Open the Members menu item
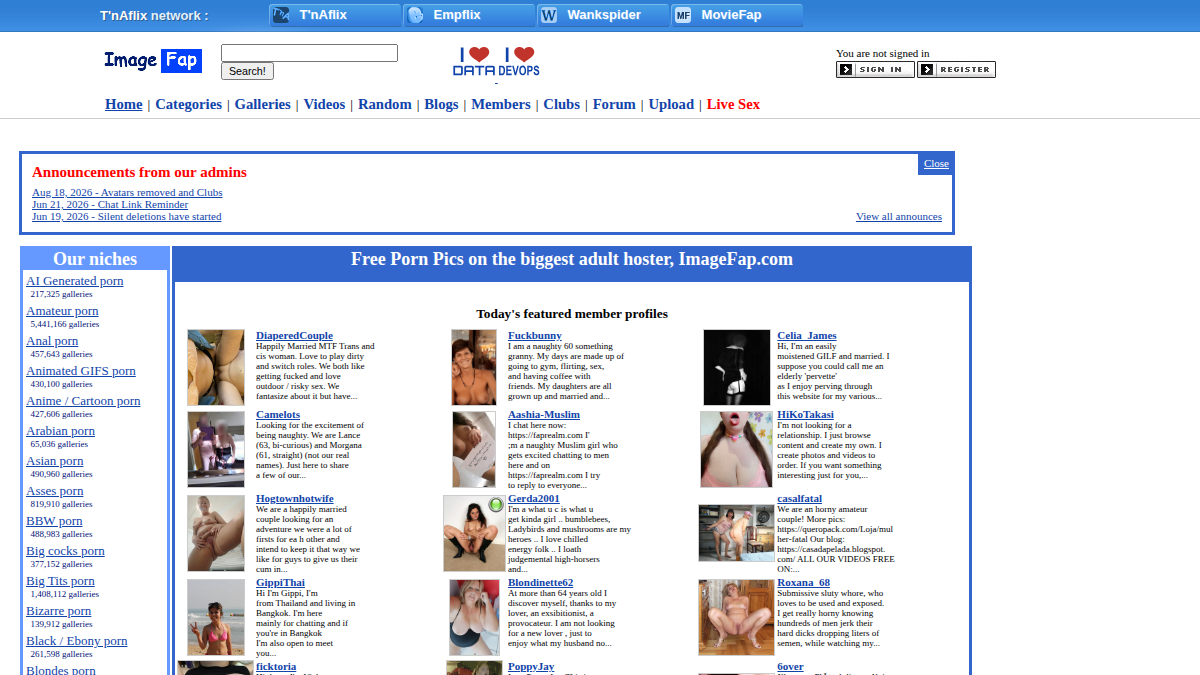The image size is (1200, 675). pyautogui.click(x=501, y=104)
